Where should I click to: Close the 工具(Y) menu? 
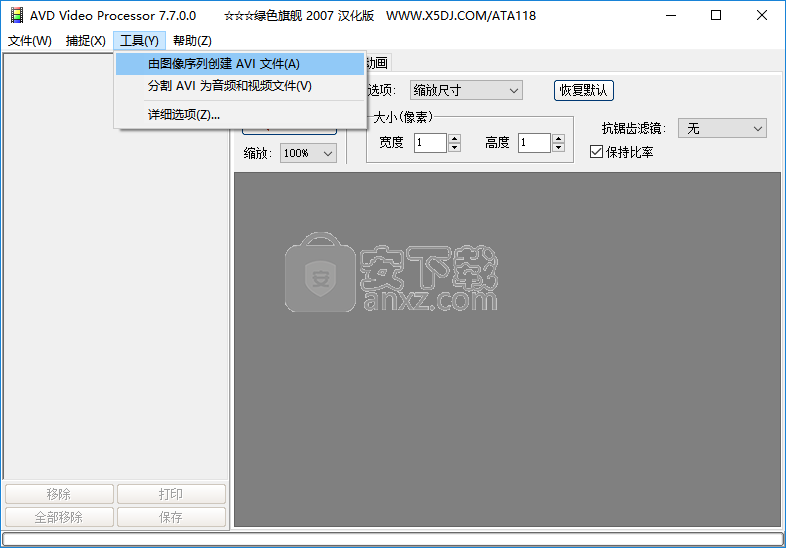click(139, 41)
